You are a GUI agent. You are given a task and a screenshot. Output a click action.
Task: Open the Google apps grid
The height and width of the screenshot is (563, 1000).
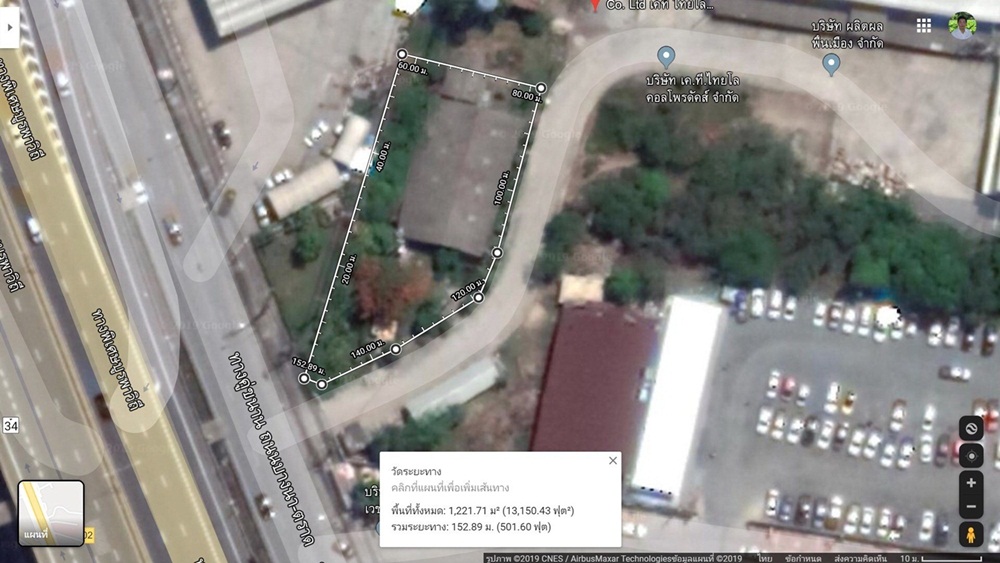coord(923,25)
